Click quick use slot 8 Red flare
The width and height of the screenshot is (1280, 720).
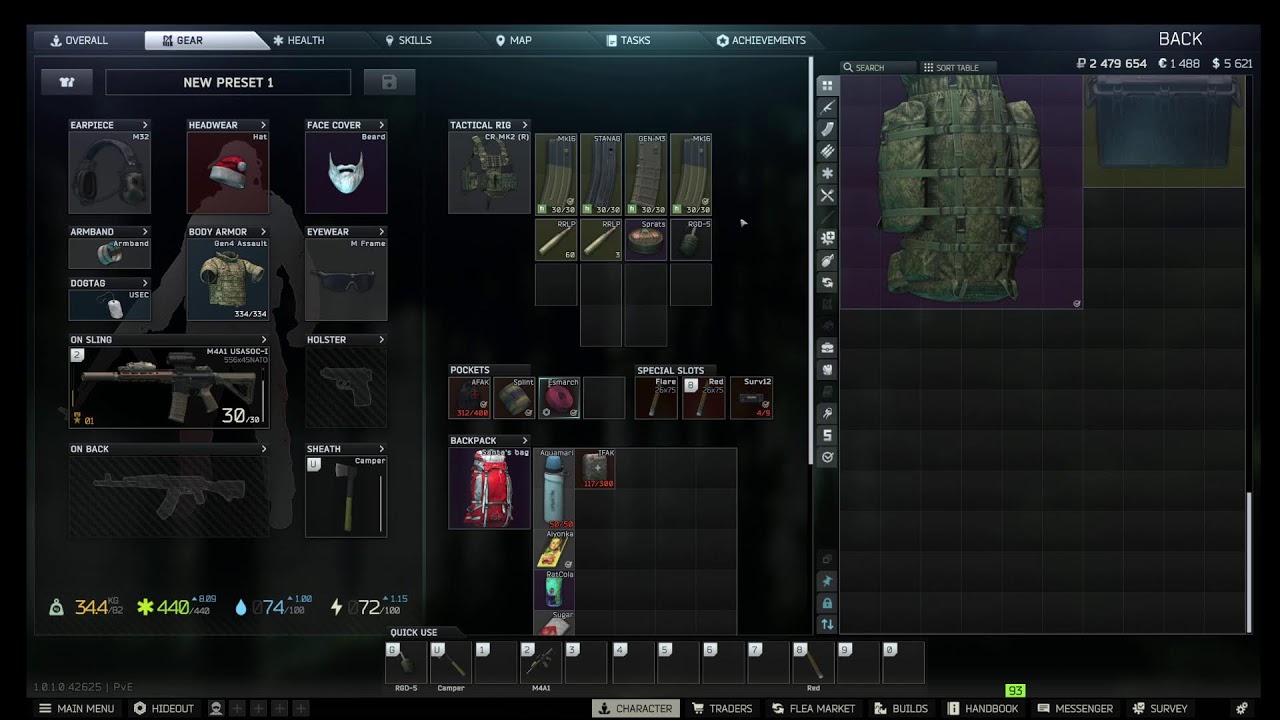pyautogui.click(x=815, y=662)
